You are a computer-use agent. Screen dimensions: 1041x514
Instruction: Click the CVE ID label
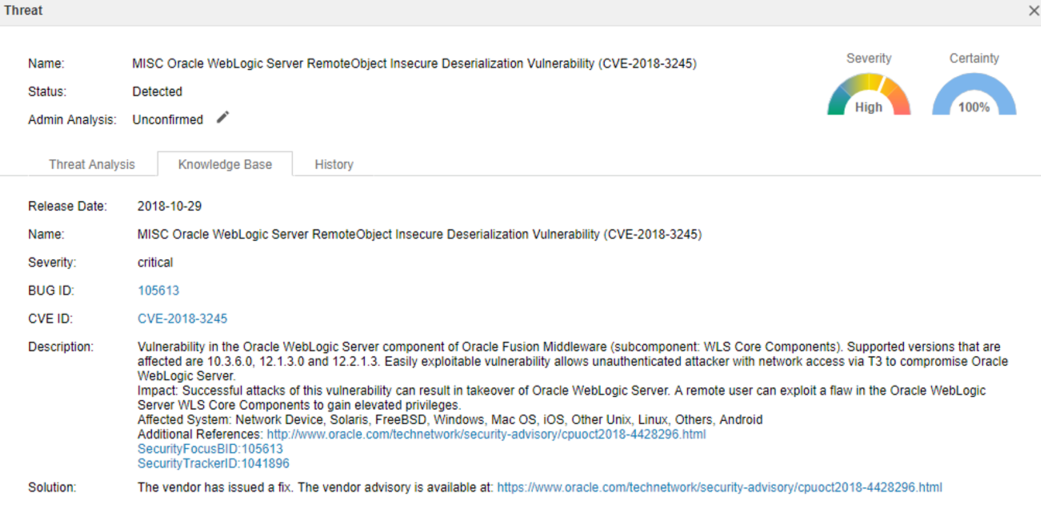pyautogui.click(x=50, y=319)
